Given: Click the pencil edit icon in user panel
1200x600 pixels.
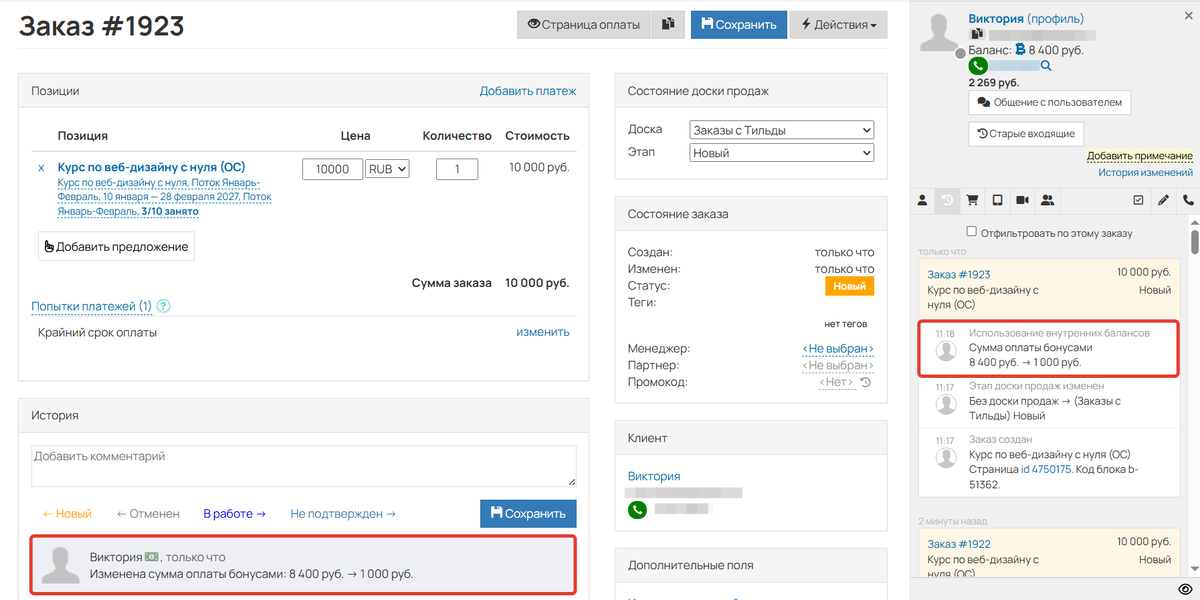Looking at the screenshot, I should coord(1163,200).
